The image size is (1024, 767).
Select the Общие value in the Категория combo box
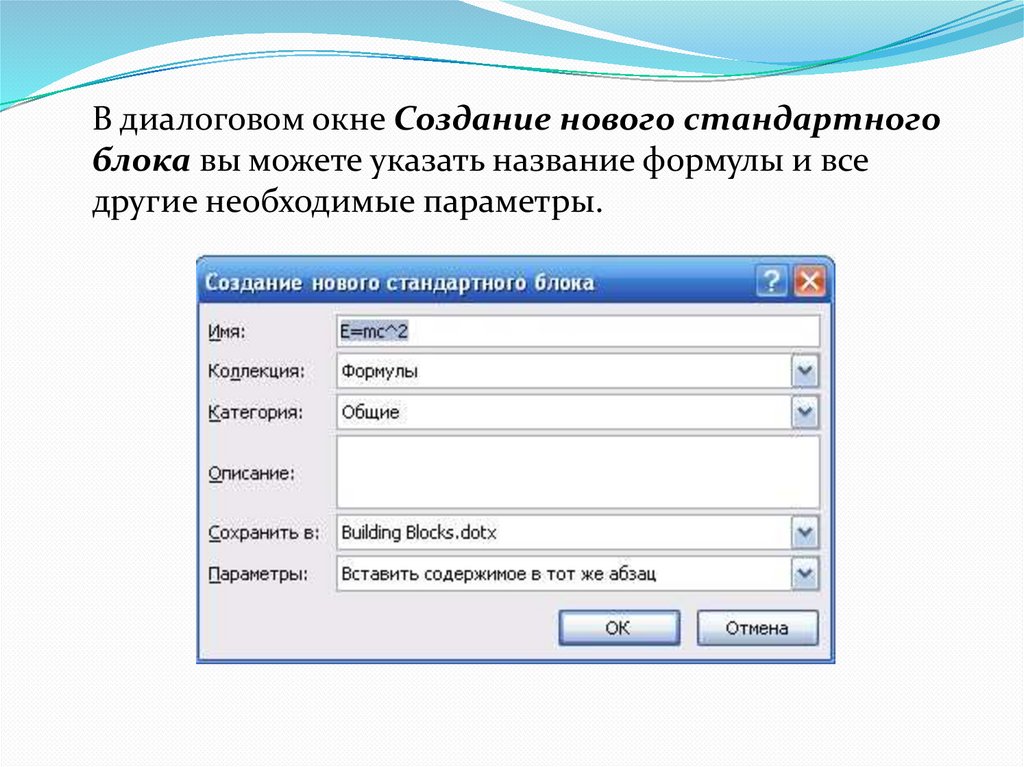pos(370,412)
